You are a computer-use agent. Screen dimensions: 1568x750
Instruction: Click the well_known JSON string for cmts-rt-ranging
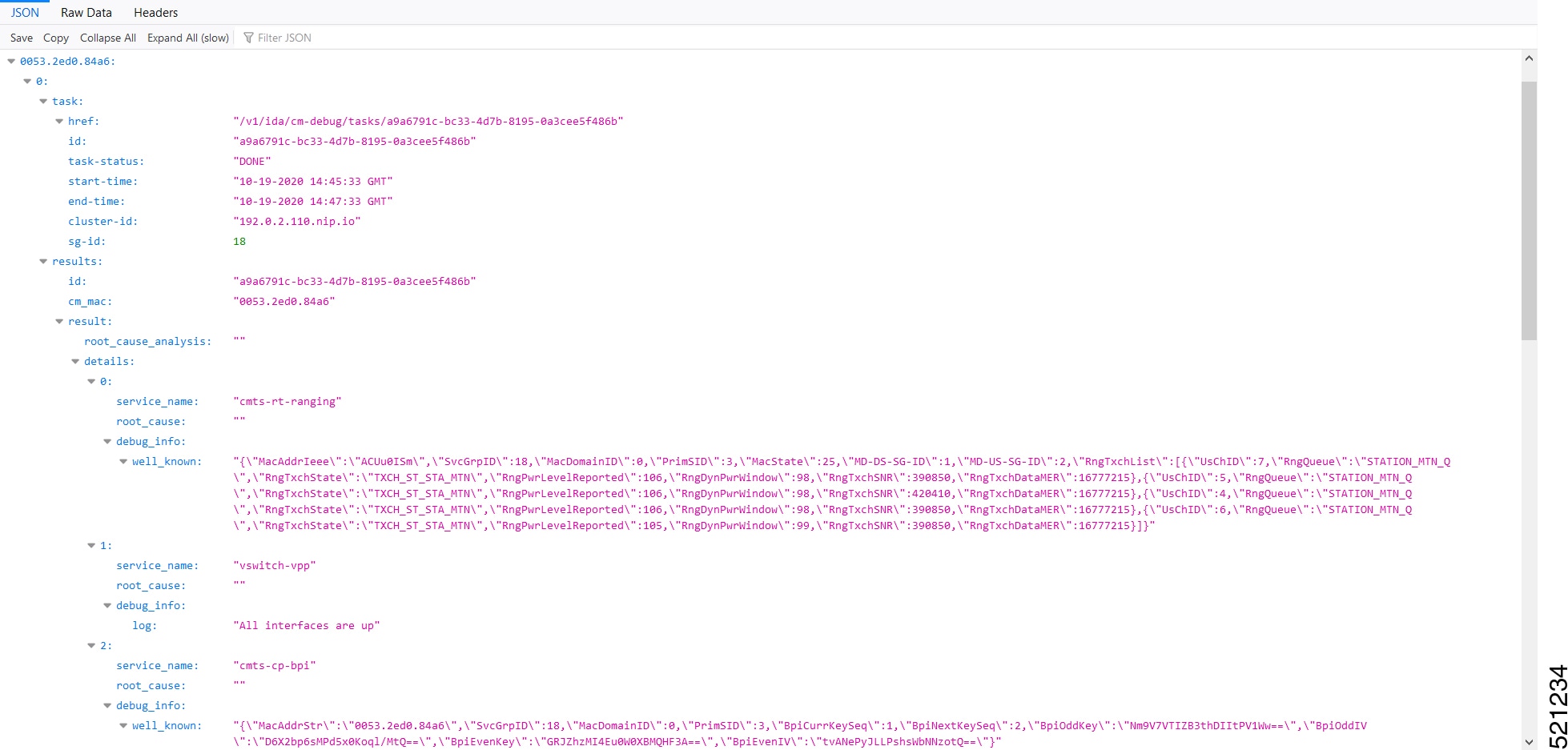coord(842,493)
